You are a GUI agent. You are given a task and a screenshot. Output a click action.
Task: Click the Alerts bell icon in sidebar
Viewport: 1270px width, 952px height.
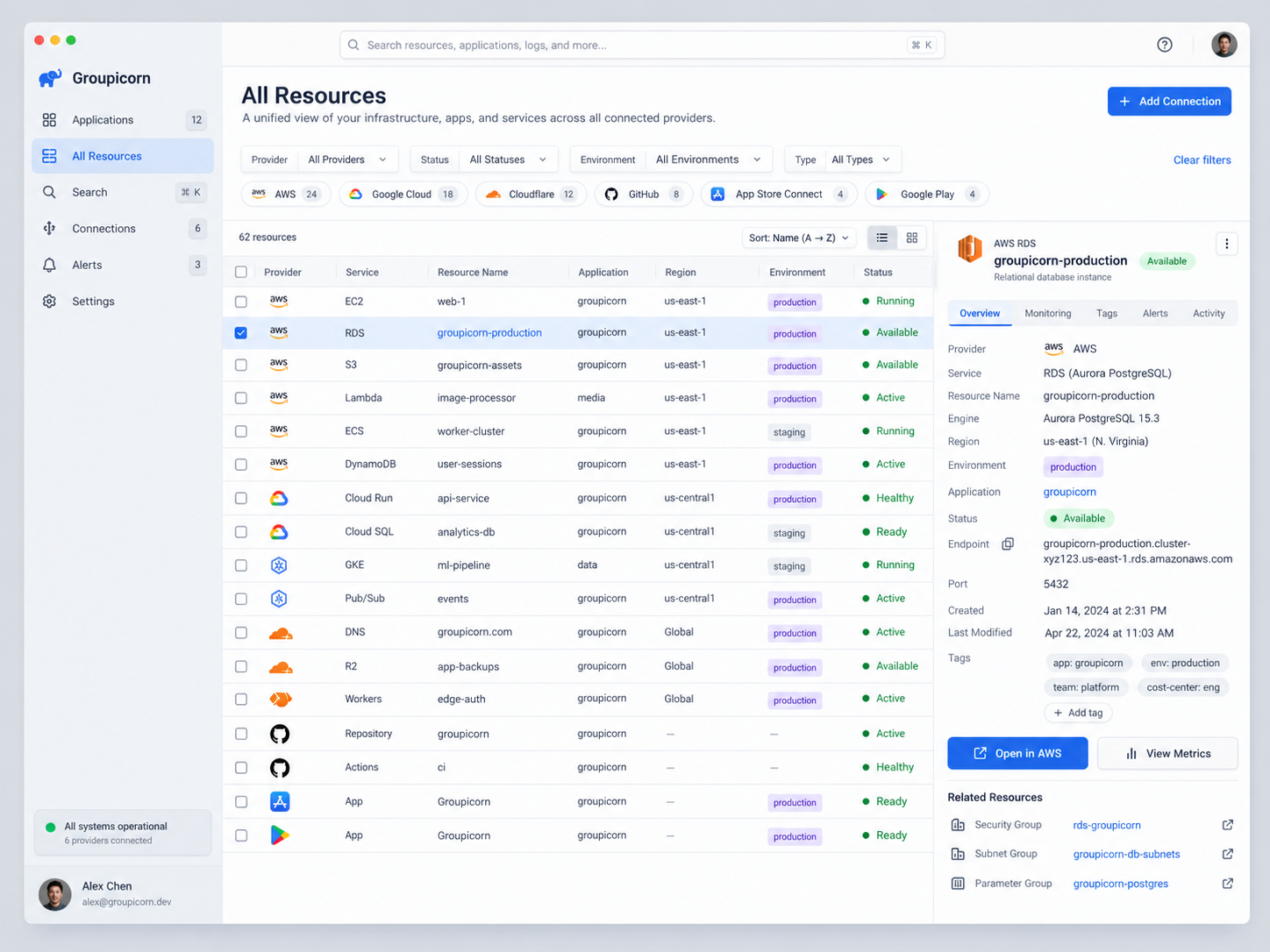click(50, 265)
